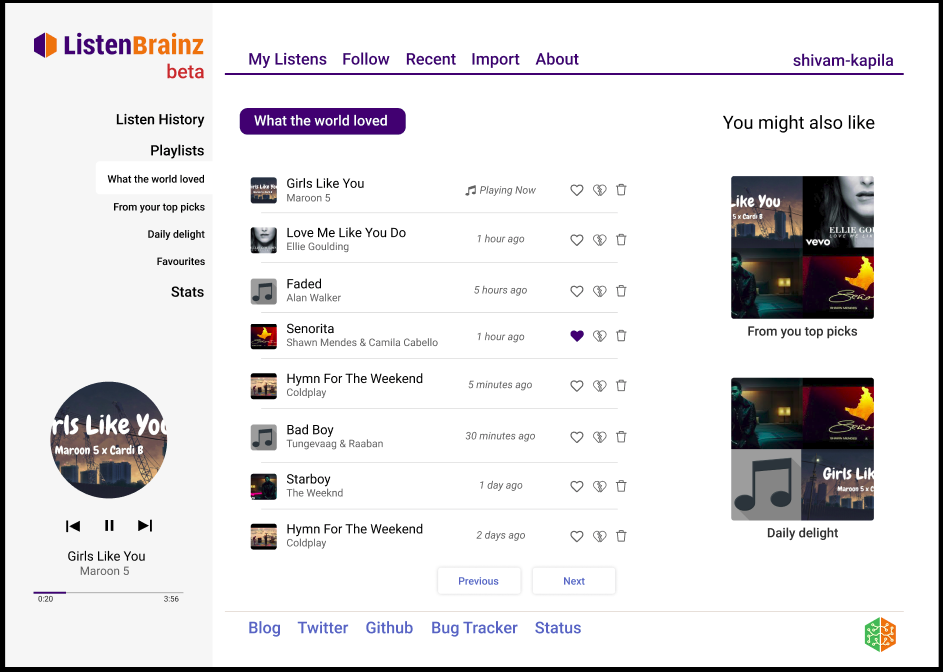Click broken heart icon on Senorita row
Viewport: 943px width, 672px height.
(600, 336)
